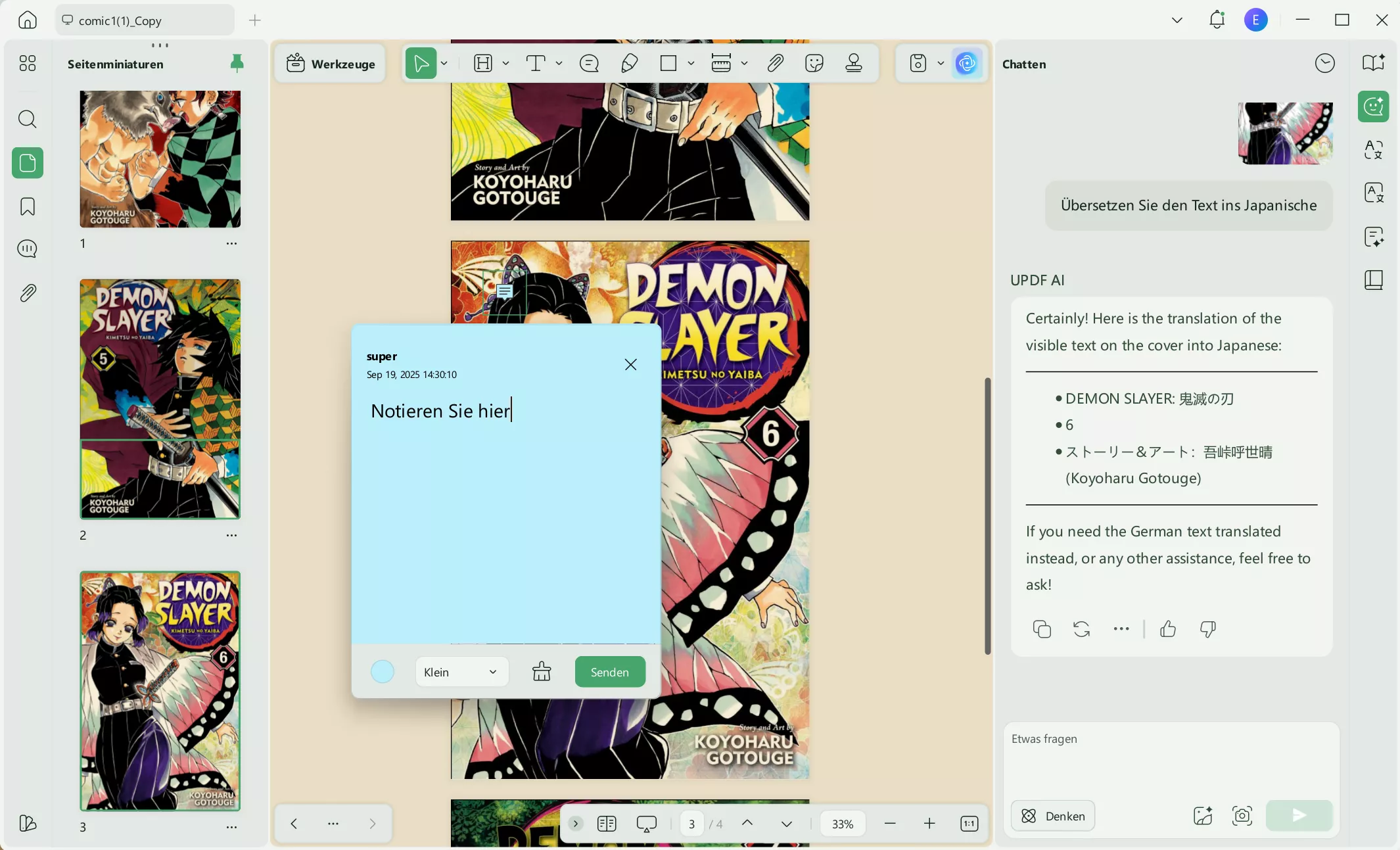Expand highlight tool dropdown arrow

[x=505, y=63]
